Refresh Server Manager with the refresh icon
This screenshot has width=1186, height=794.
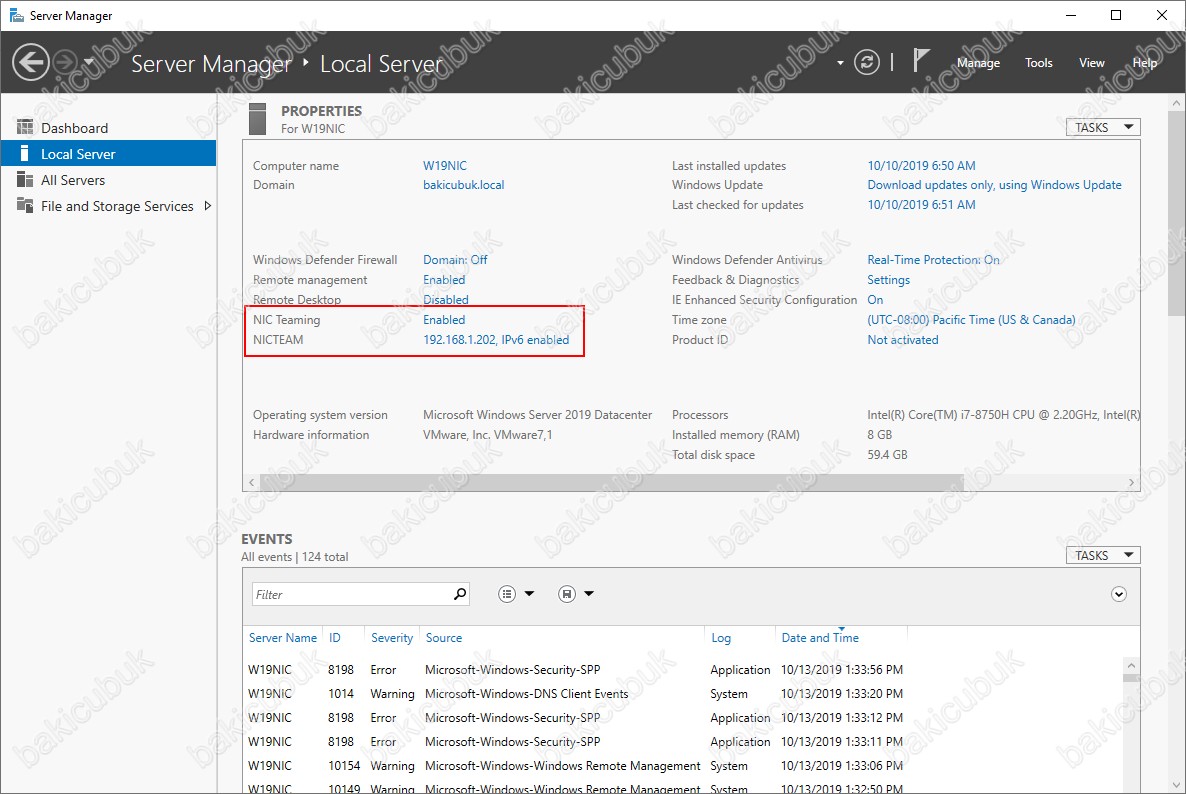coord(867,62)
